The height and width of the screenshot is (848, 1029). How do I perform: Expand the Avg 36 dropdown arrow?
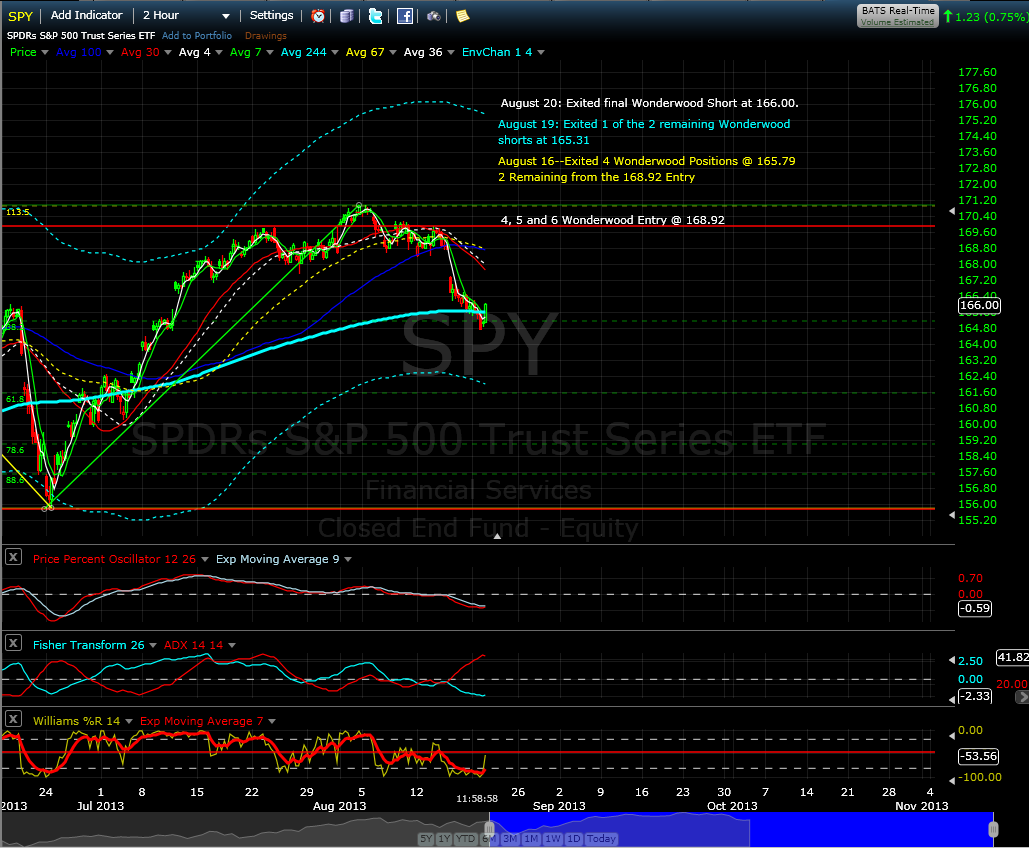coord(450,53)
